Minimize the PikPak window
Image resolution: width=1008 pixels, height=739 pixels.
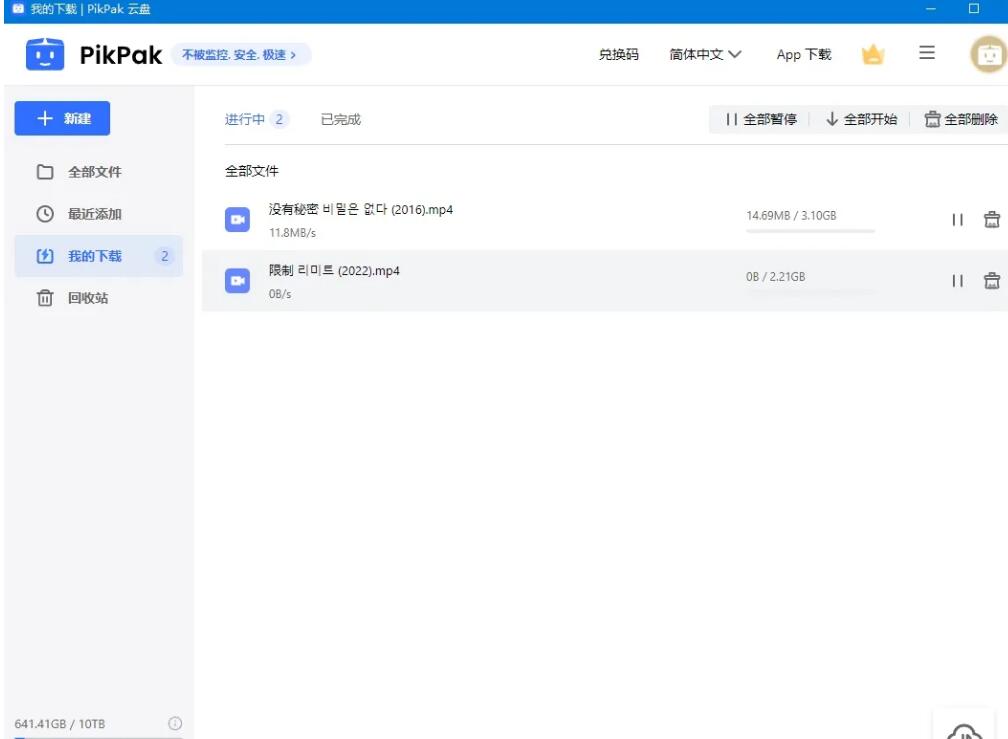(x=930, y=8)
